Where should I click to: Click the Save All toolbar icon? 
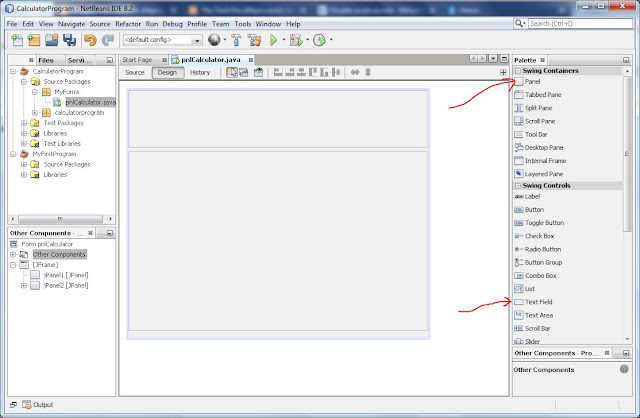(69, 40)
